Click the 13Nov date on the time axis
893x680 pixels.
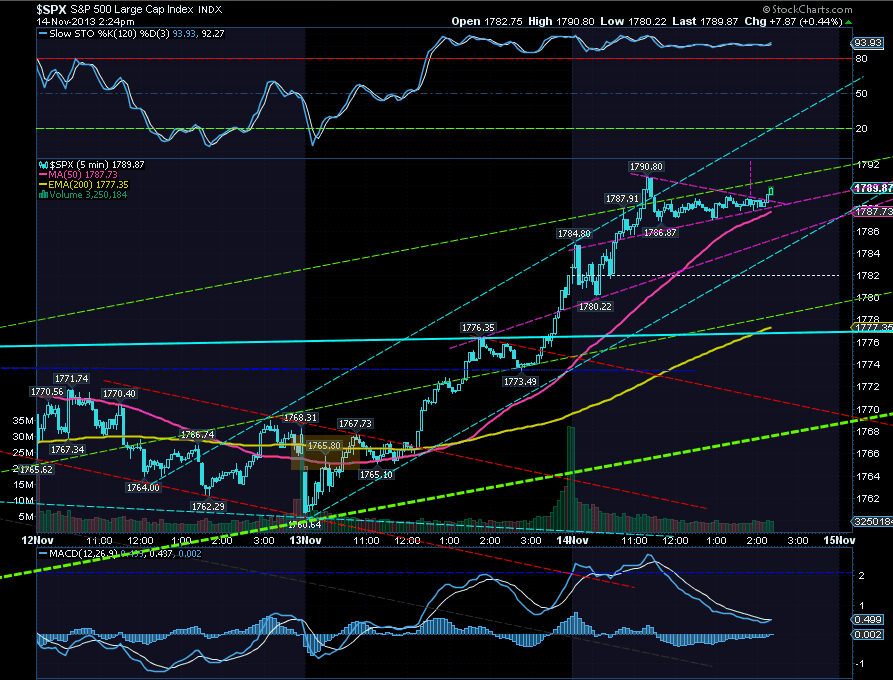point(305,540)
